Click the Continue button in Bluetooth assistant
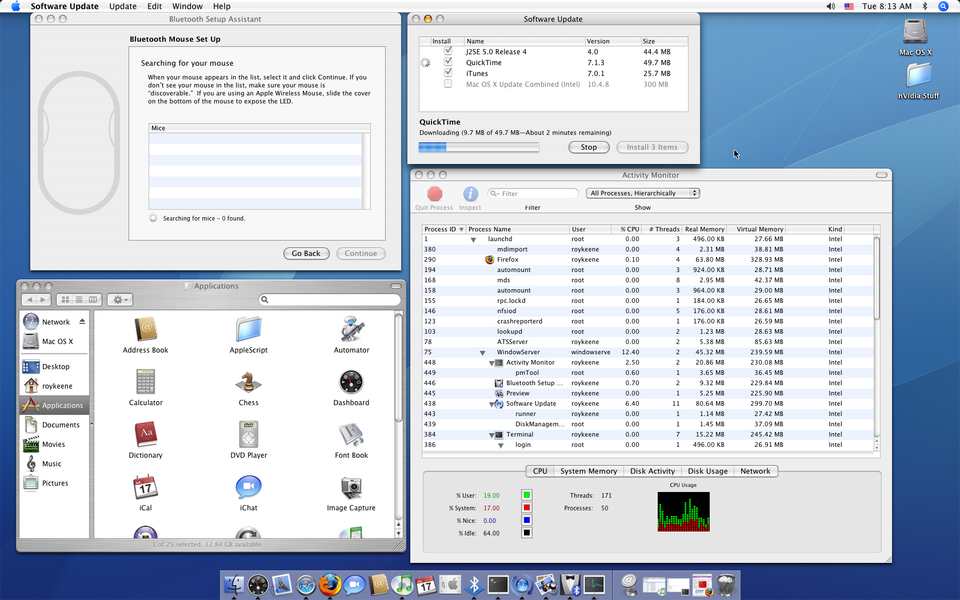 [x=361, y=253]
